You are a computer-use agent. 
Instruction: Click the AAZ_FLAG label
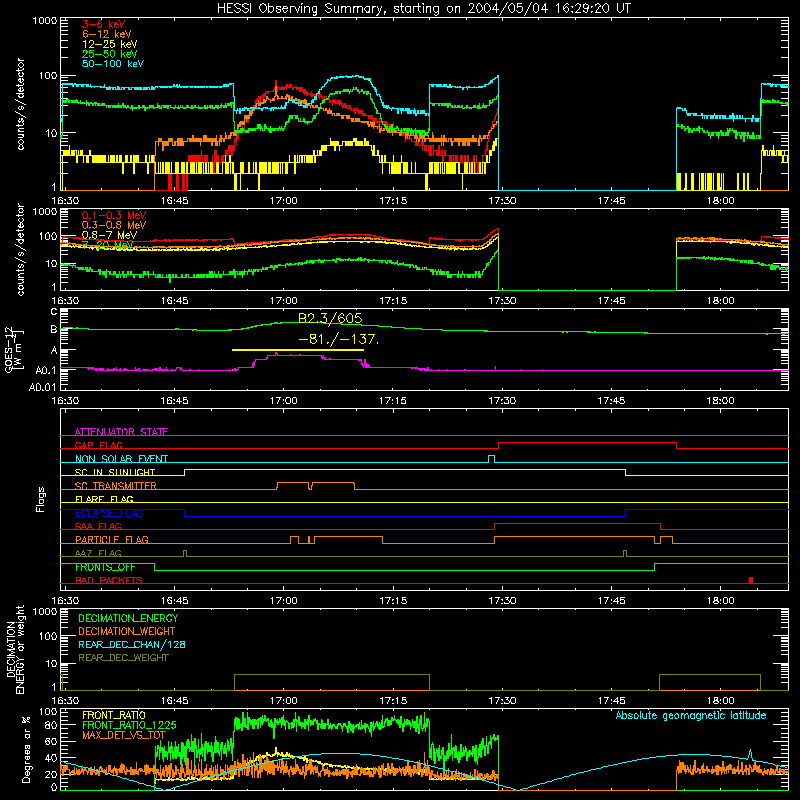pyautogui.click(x=98, y=553)
